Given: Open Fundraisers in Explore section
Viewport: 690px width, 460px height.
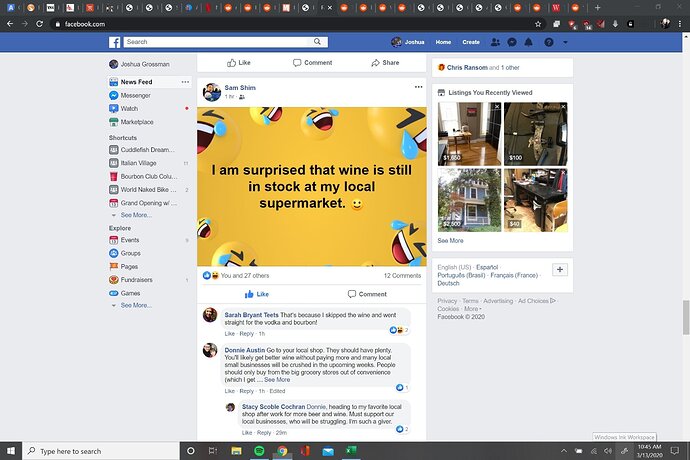Looking at the screenshot, I should 136,280.
